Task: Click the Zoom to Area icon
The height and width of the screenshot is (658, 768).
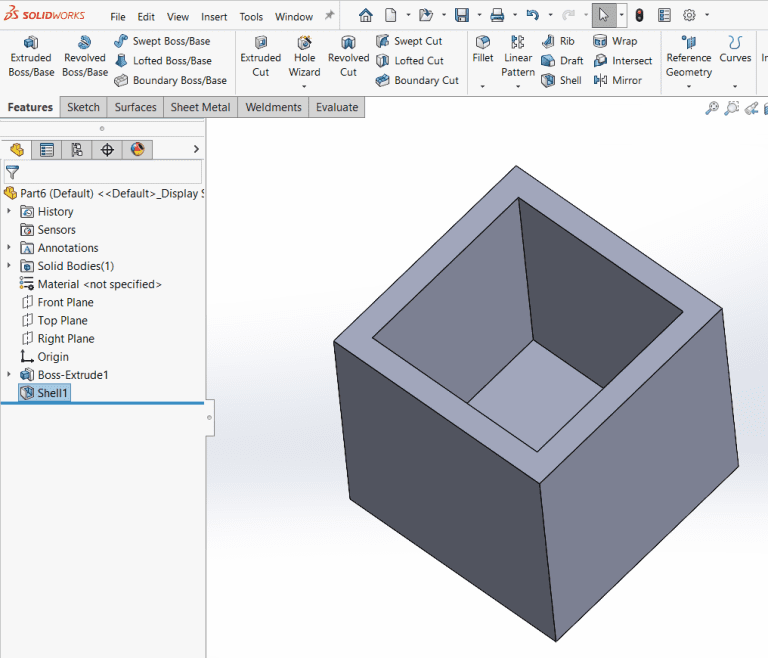Action: (732, 108)
